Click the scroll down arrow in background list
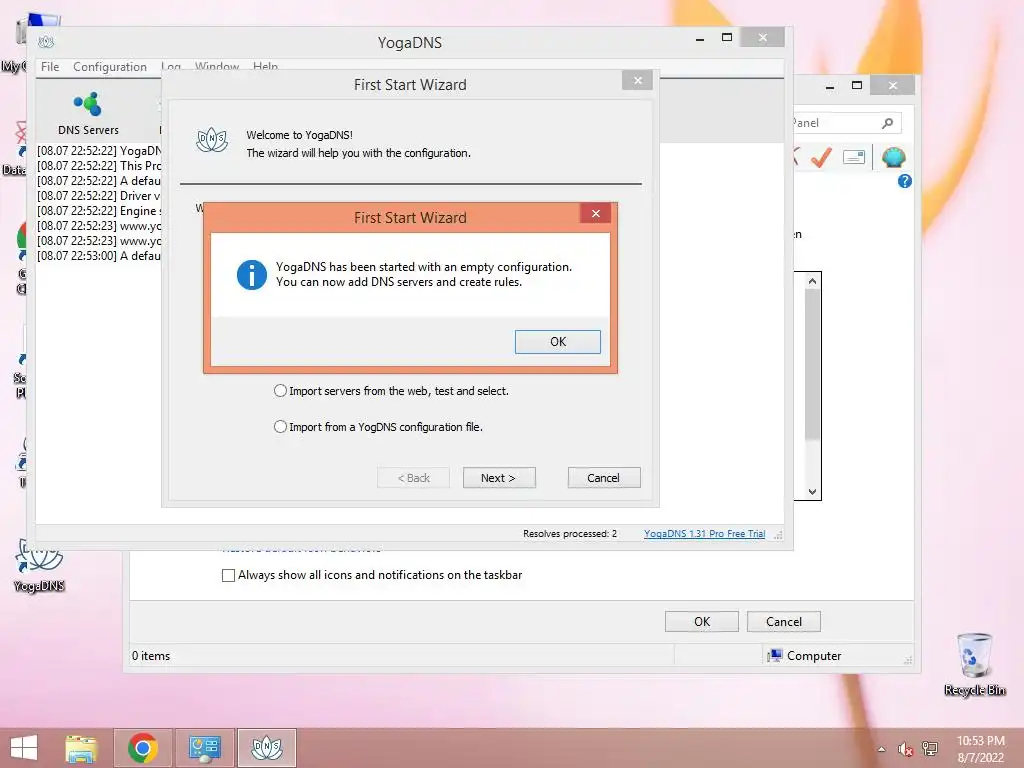 click(812, 492)
